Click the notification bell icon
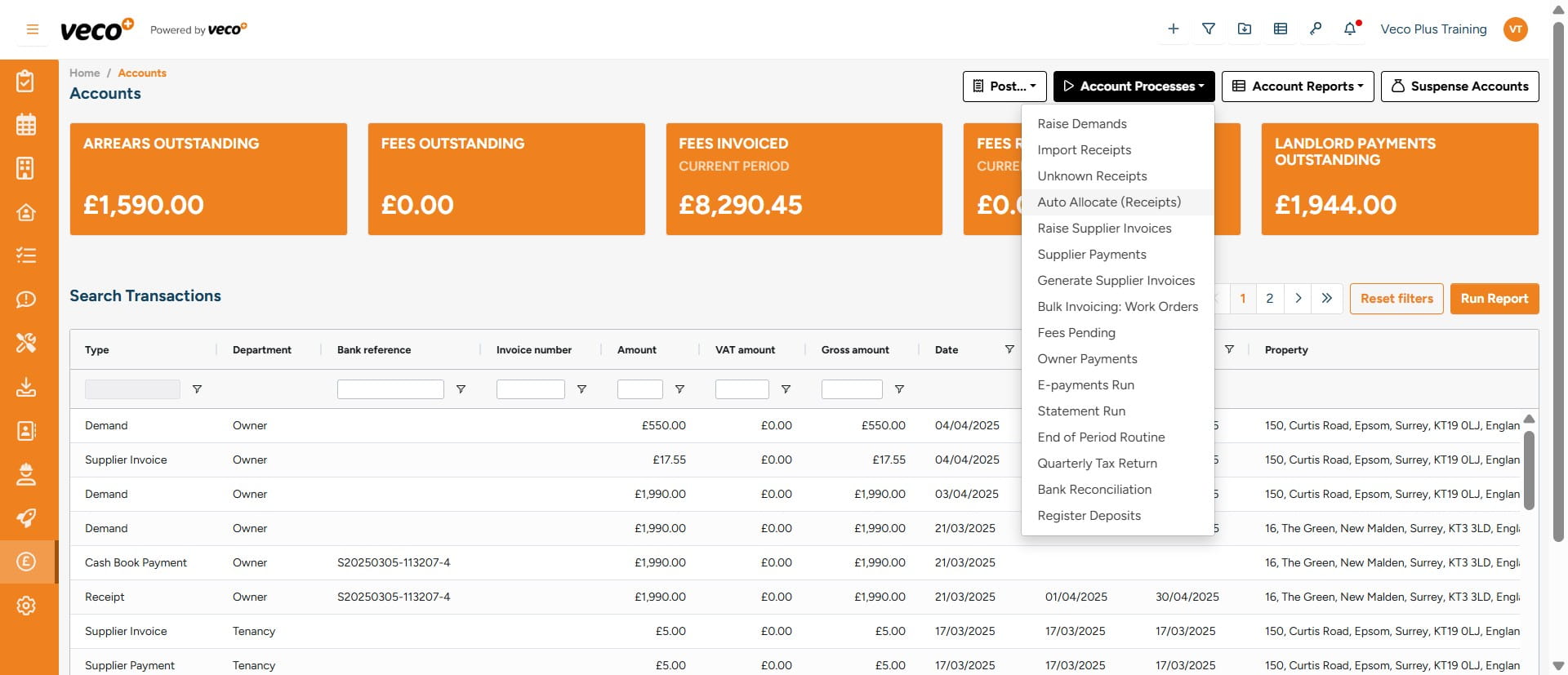 coord(1350,29)
